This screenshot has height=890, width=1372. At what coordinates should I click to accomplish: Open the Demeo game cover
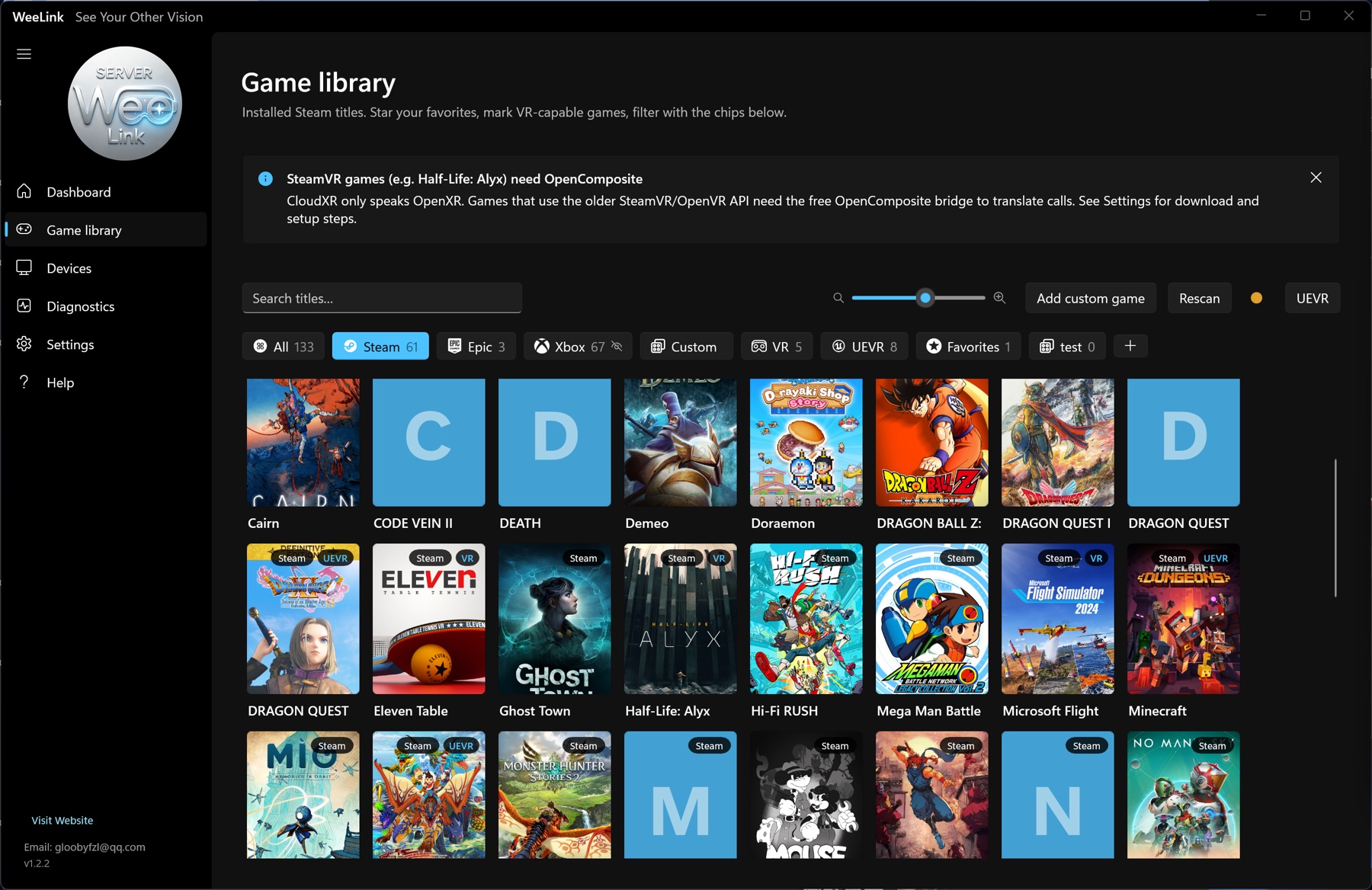(x=681, y=442)
